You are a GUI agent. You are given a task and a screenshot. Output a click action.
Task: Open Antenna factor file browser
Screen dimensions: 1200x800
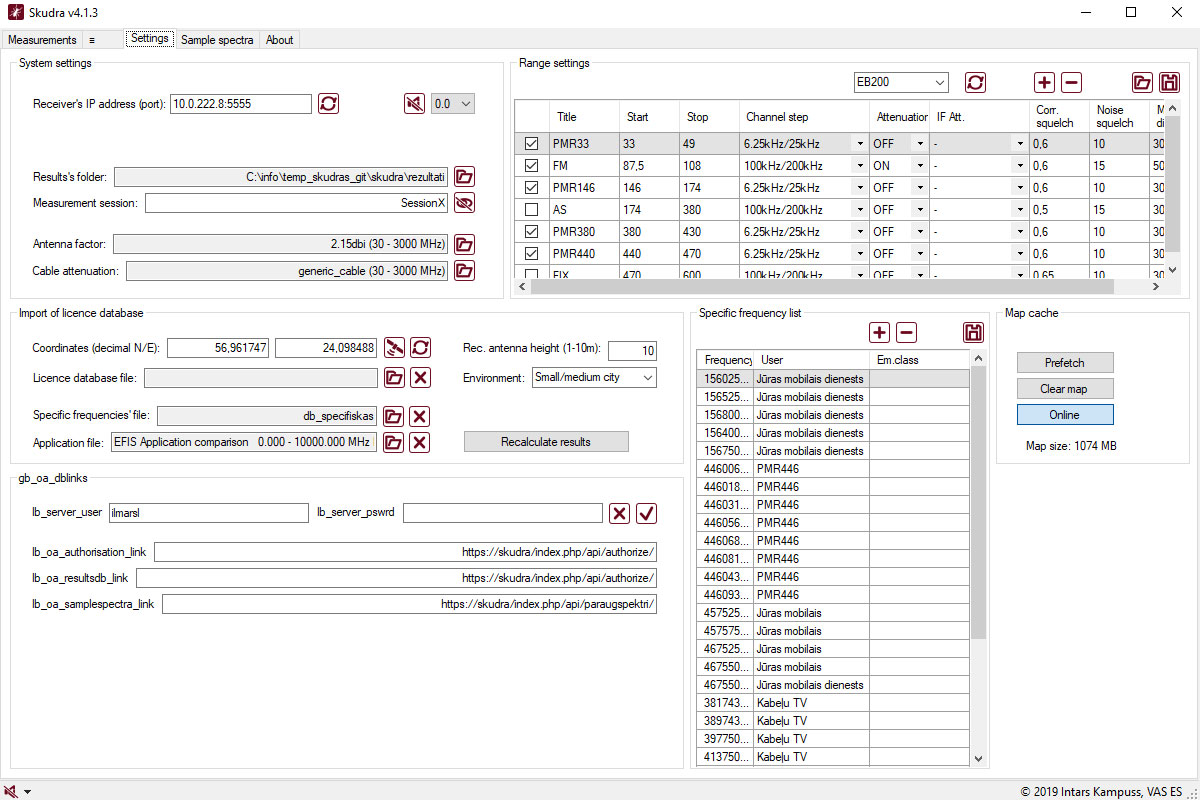(464, 244)
